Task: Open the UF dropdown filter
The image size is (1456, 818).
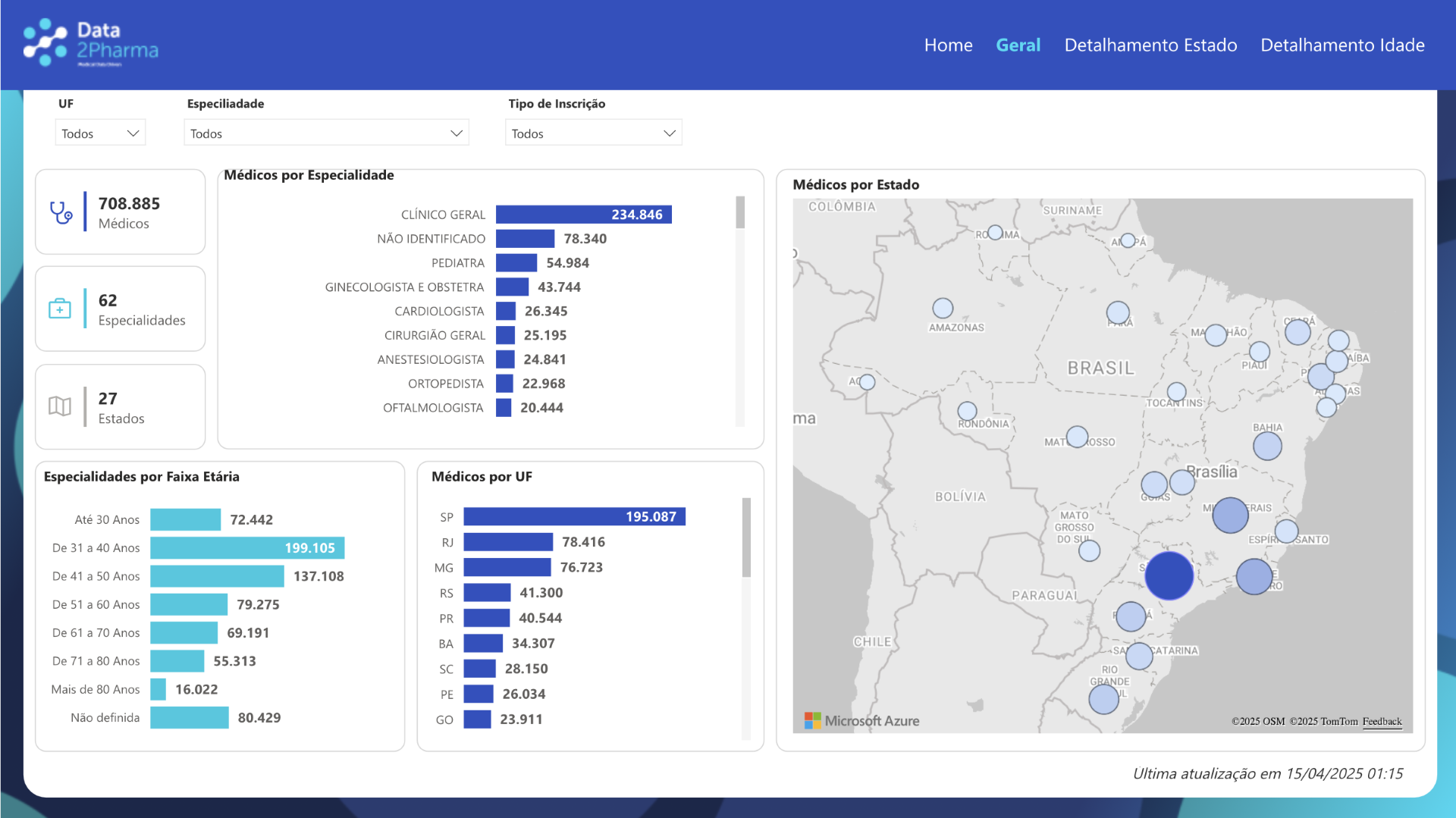Action: (x=100, y=133)
